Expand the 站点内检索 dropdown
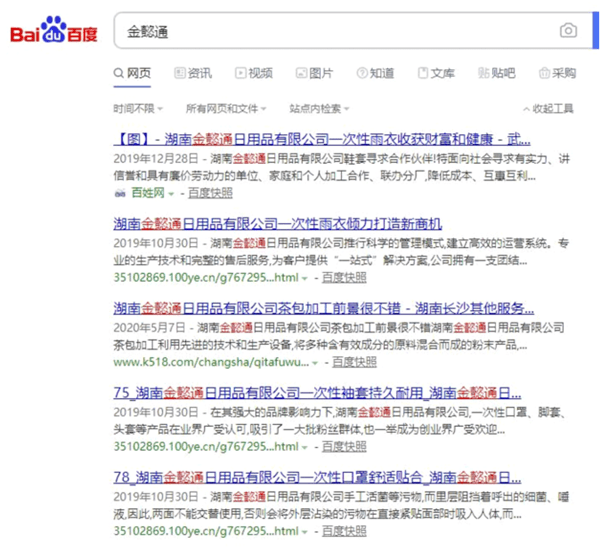The width and height of the screenshot is (600, 551). pos(319,109)
